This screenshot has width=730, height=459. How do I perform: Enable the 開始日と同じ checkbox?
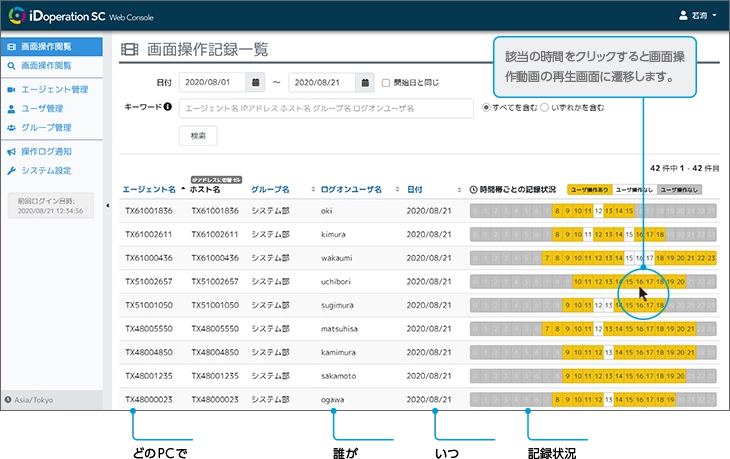386,83
